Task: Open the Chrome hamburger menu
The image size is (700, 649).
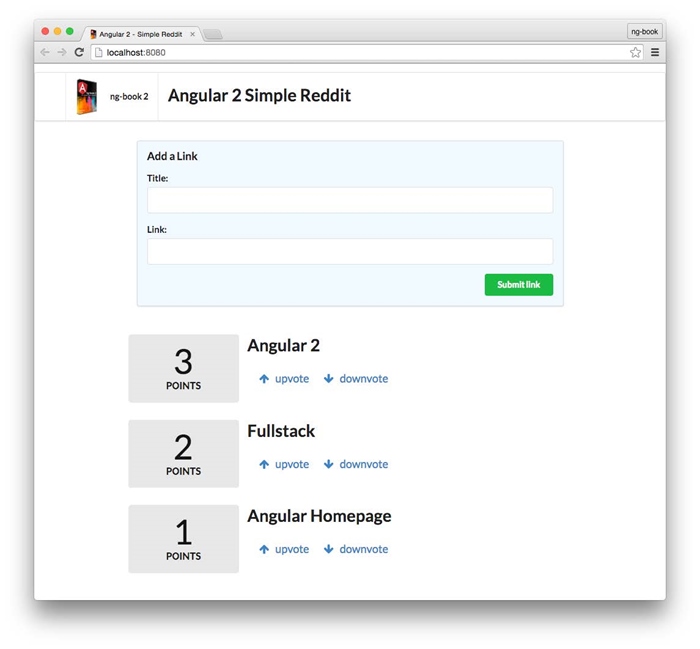Action: pos(655,52)
